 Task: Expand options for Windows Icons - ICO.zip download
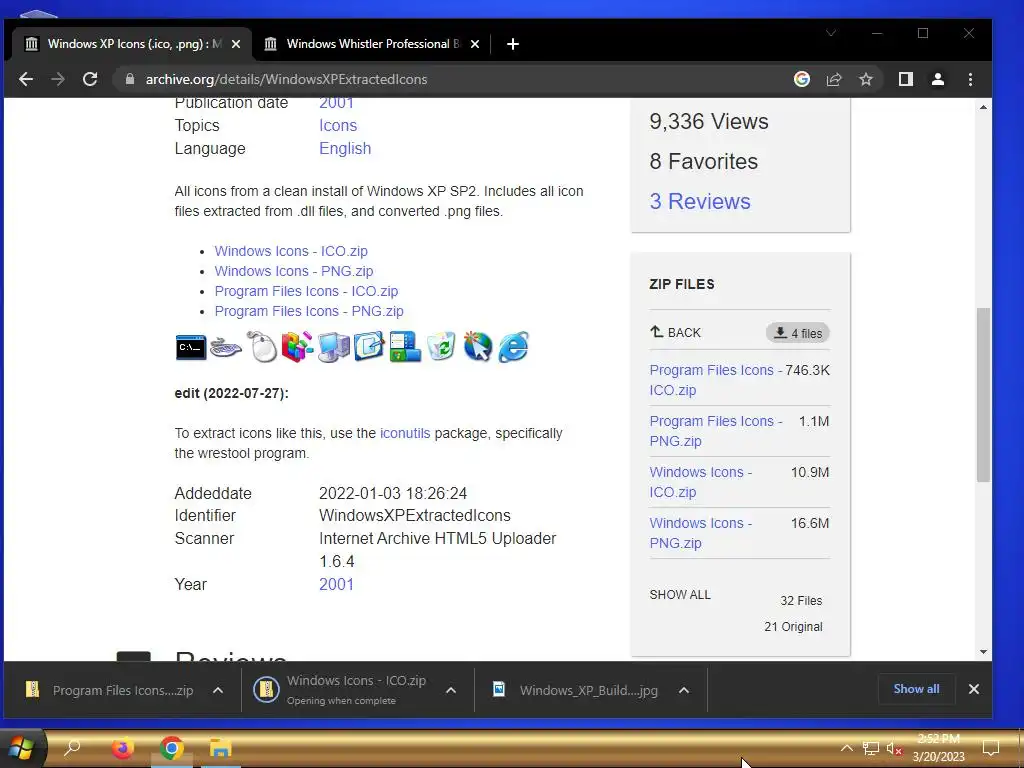451,690
